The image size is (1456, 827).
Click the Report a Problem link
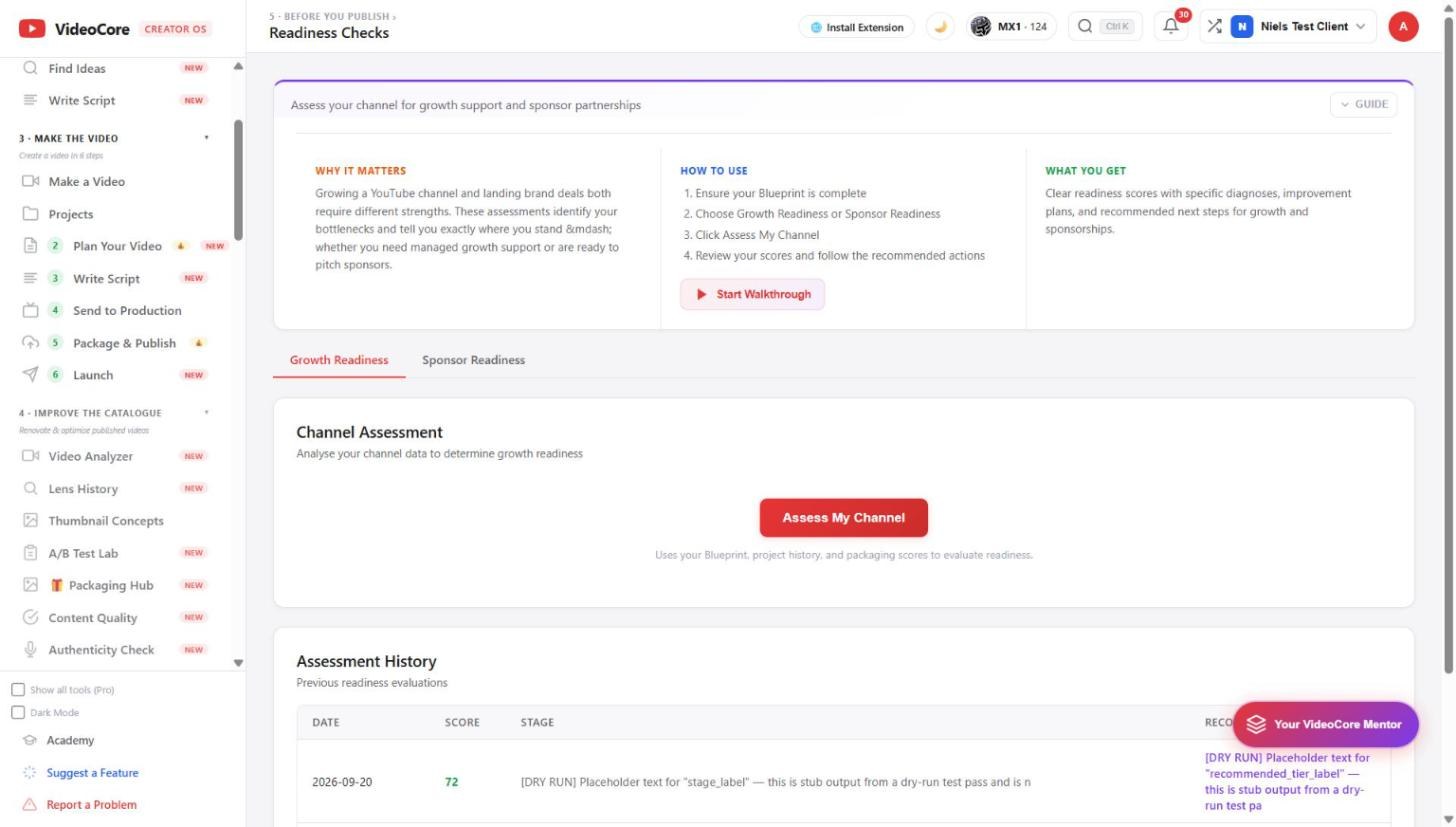tap(91, 805)
